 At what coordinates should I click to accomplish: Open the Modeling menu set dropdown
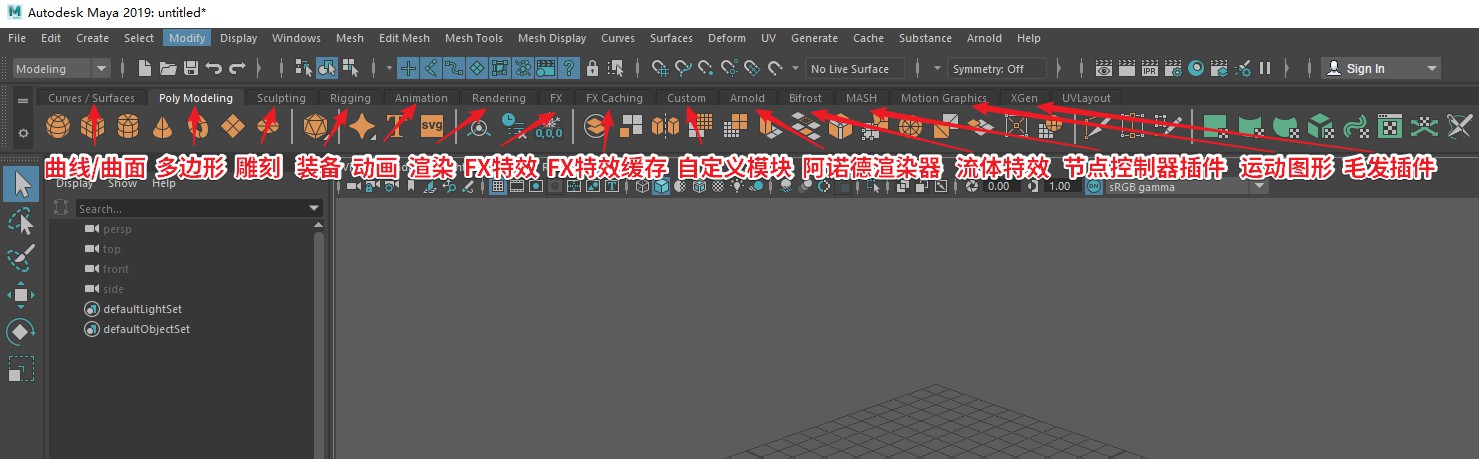(x=62, y=68)
